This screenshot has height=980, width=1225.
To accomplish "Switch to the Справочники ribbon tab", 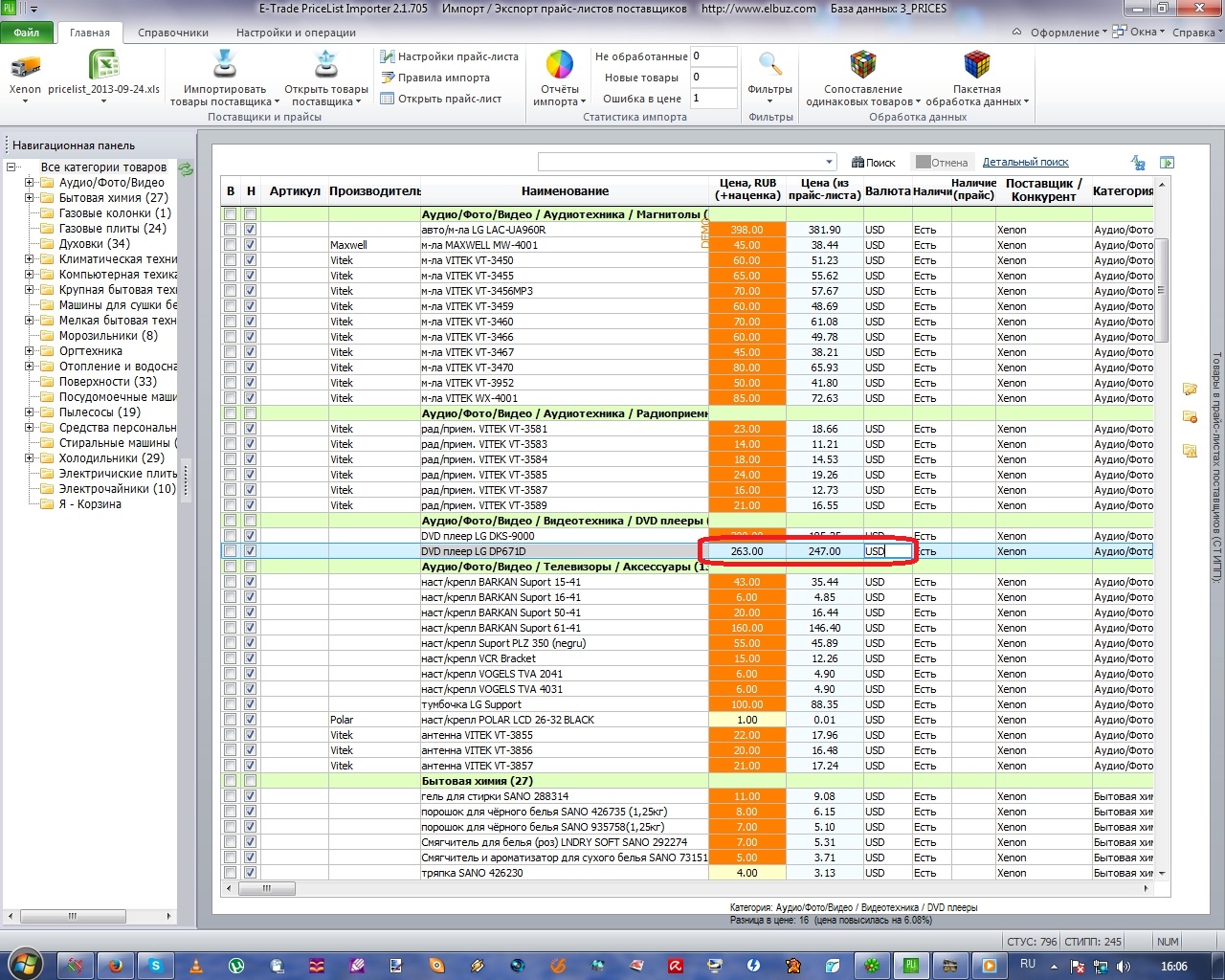I will [173, 33].
